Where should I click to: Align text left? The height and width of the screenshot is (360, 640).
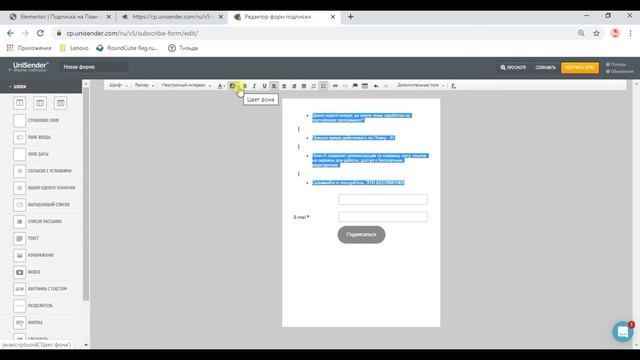click(274, 86)
